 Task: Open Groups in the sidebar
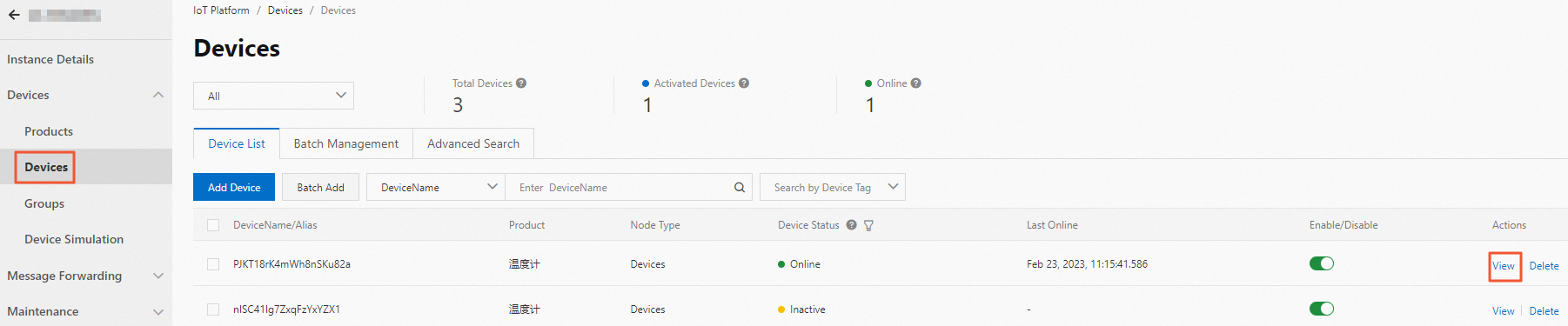point(44,203)
